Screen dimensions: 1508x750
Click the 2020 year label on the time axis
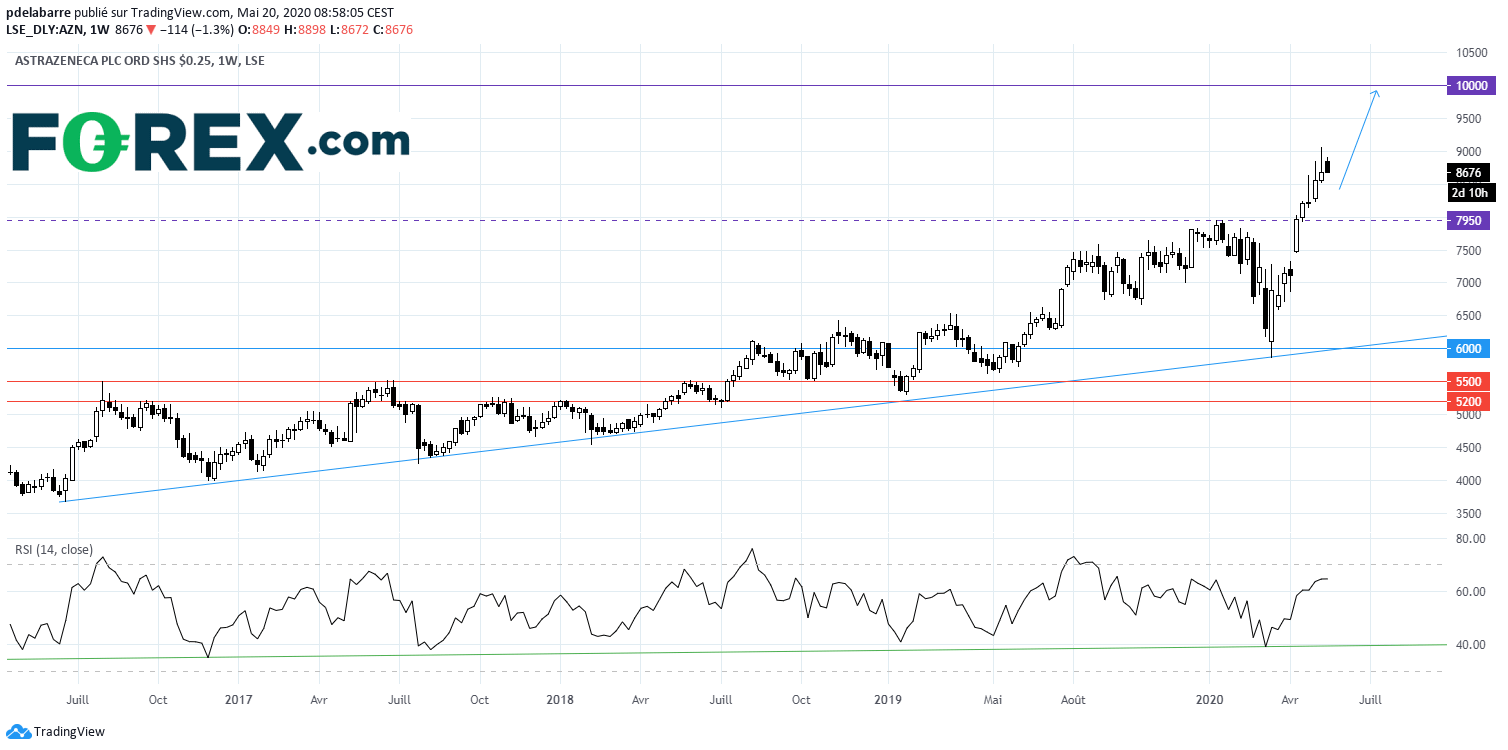tap(1210, 700)
